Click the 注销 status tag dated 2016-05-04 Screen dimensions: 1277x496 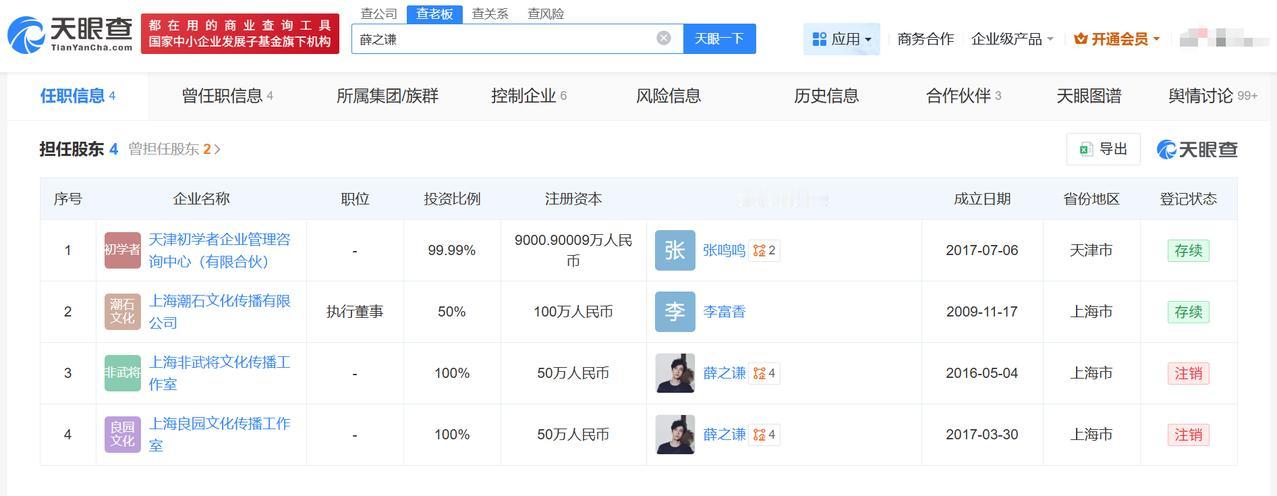(x=1188, y=373)
